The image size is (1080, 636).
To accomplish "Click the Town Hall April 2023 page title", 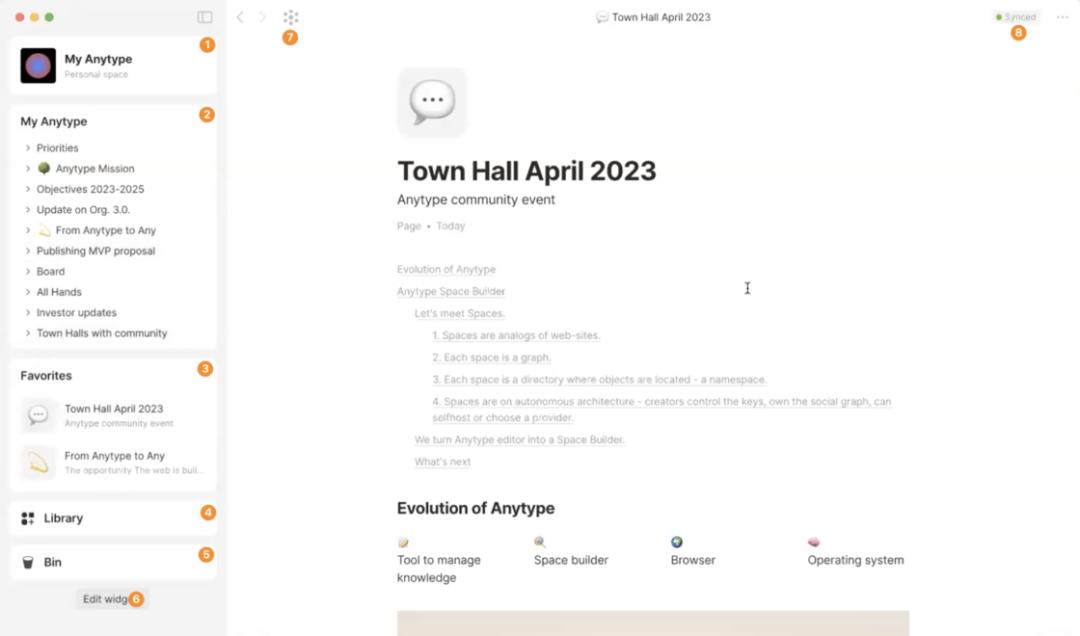I will click(527, 171).
